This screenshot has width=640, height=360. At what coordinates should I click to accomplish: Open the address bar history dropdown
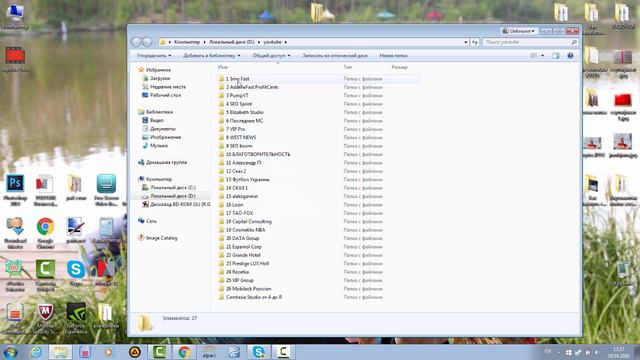(x=466, y=42)
